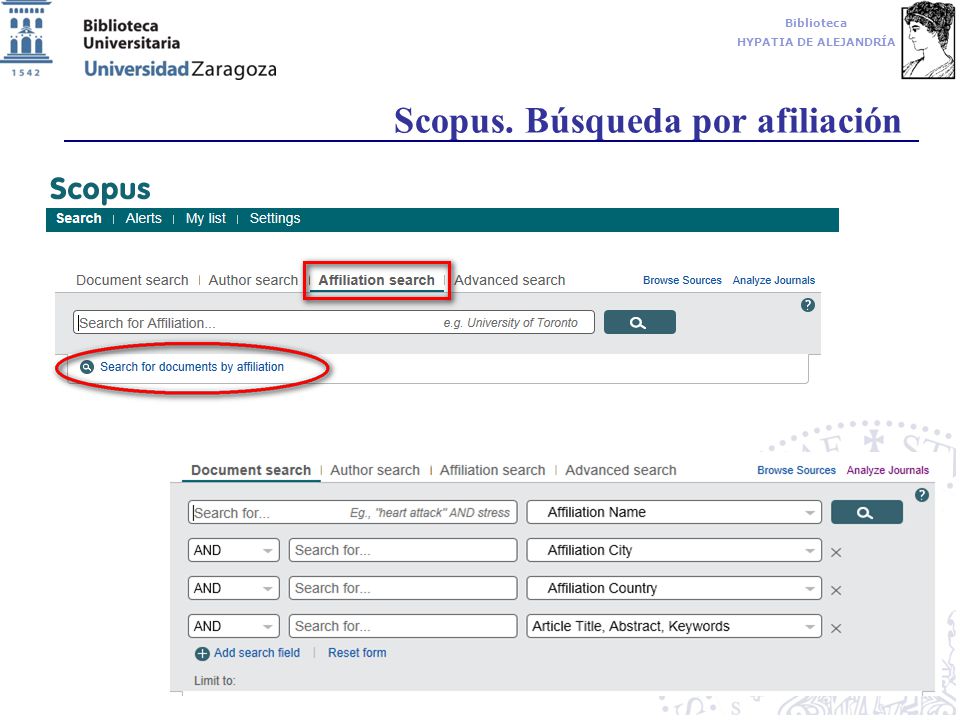Open Browse Sources link in lower panel
Image resolution: width=960 pixels, height=720 pixels.
[796, 470]
